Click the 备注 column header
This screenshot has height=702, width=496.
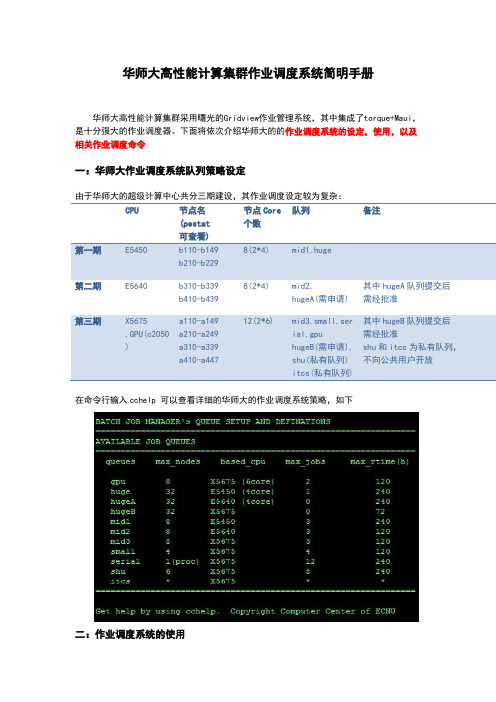click(x=372, y=210)
